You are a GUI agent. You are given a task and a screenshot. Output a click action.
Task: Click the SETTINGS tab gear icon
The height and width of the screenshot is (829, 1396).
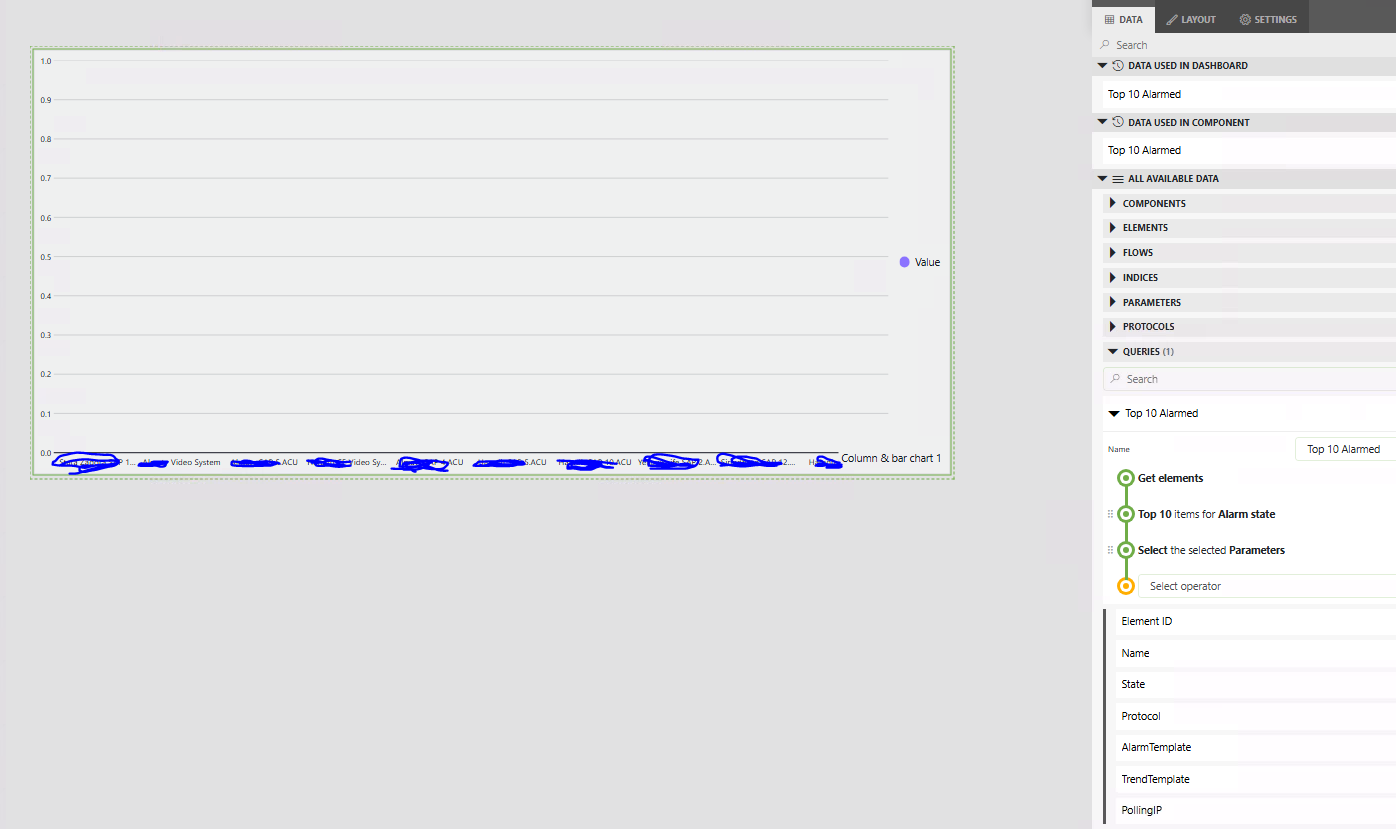pos(1245,19)
